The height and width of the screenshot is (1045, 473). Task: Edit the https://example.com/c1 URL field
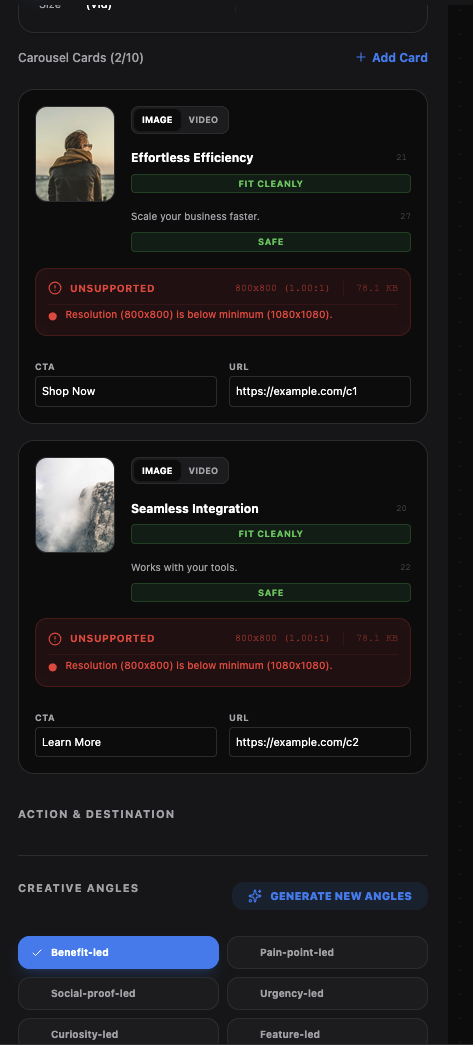320,391
